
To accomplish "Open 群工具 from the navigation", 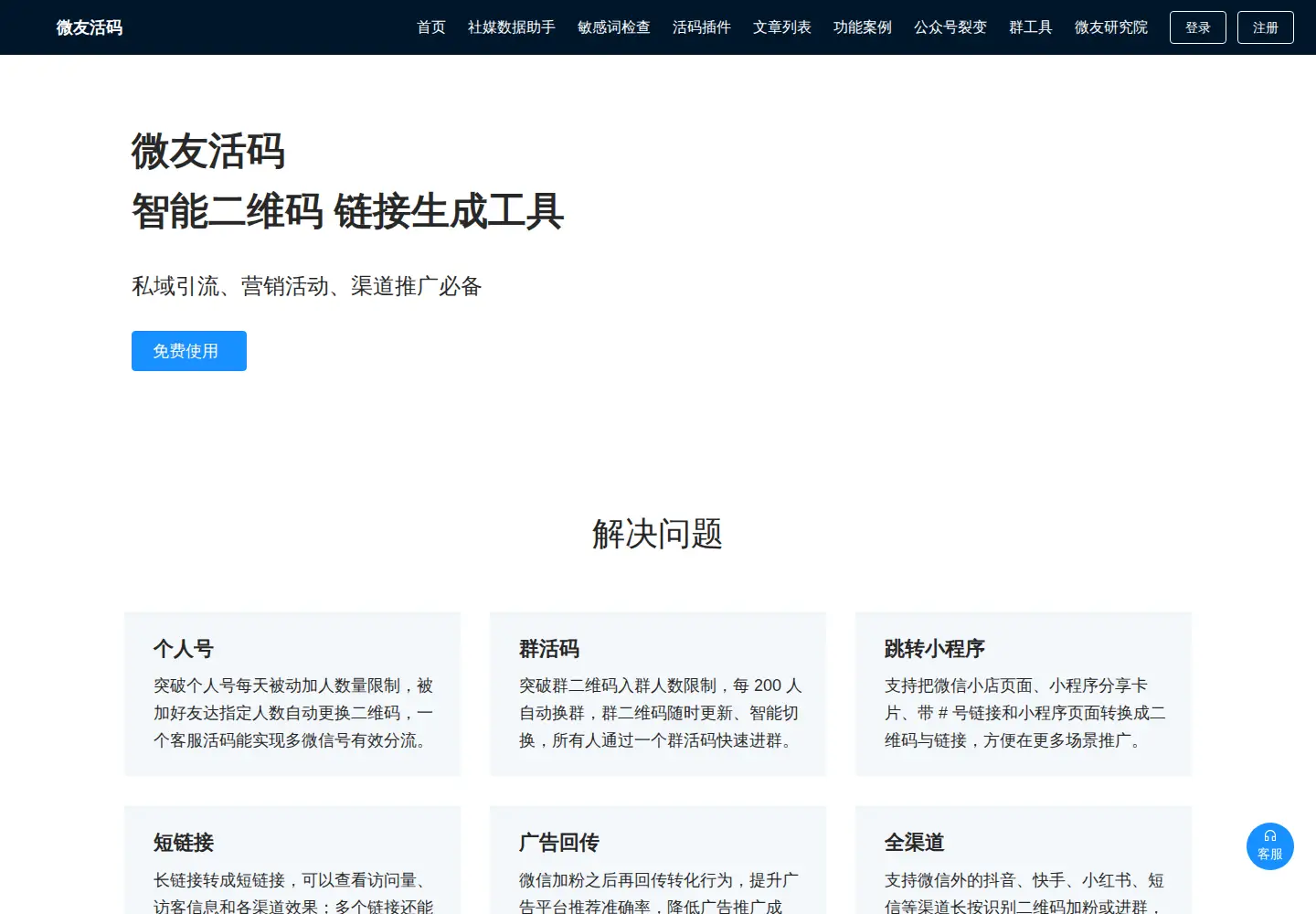I will tap(1031, 27).
